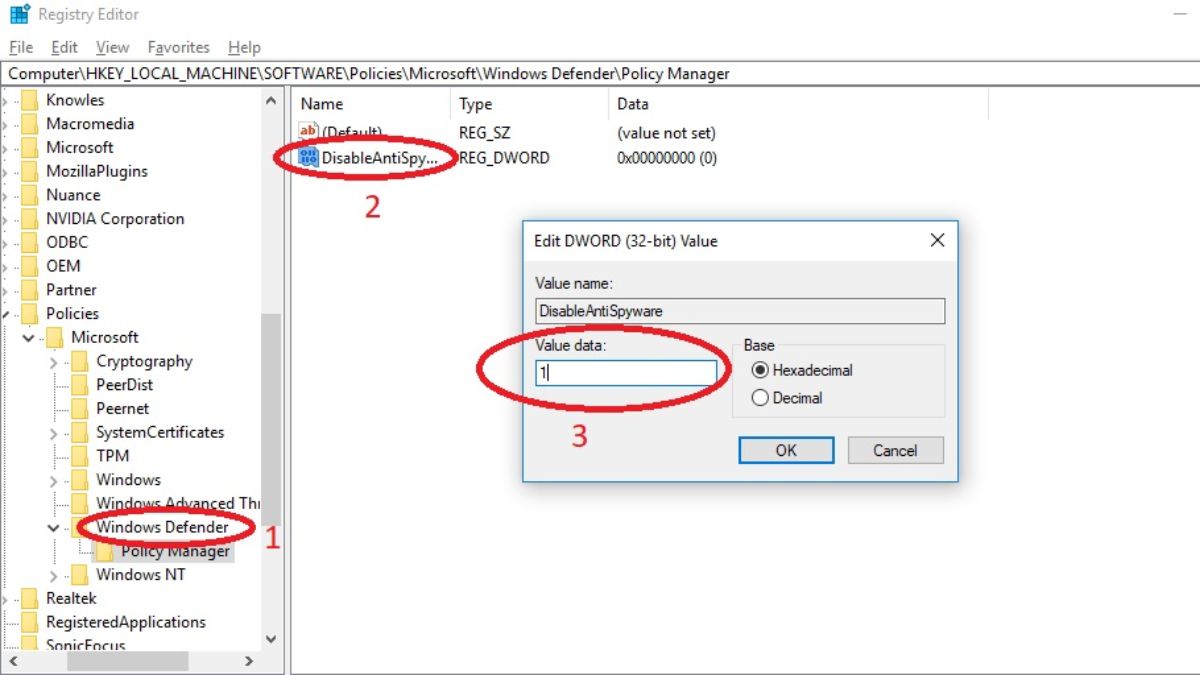Click the Realtek folder icon
The height and width of the screenshot is (675, 1200).
29,598
